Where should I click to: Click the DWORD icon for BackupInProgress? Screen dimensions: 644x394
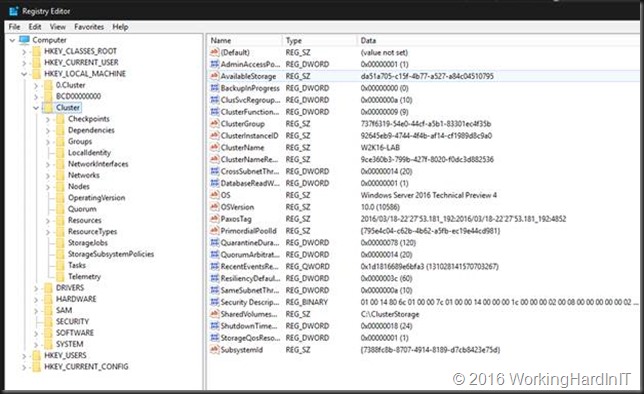pos(214,88)
